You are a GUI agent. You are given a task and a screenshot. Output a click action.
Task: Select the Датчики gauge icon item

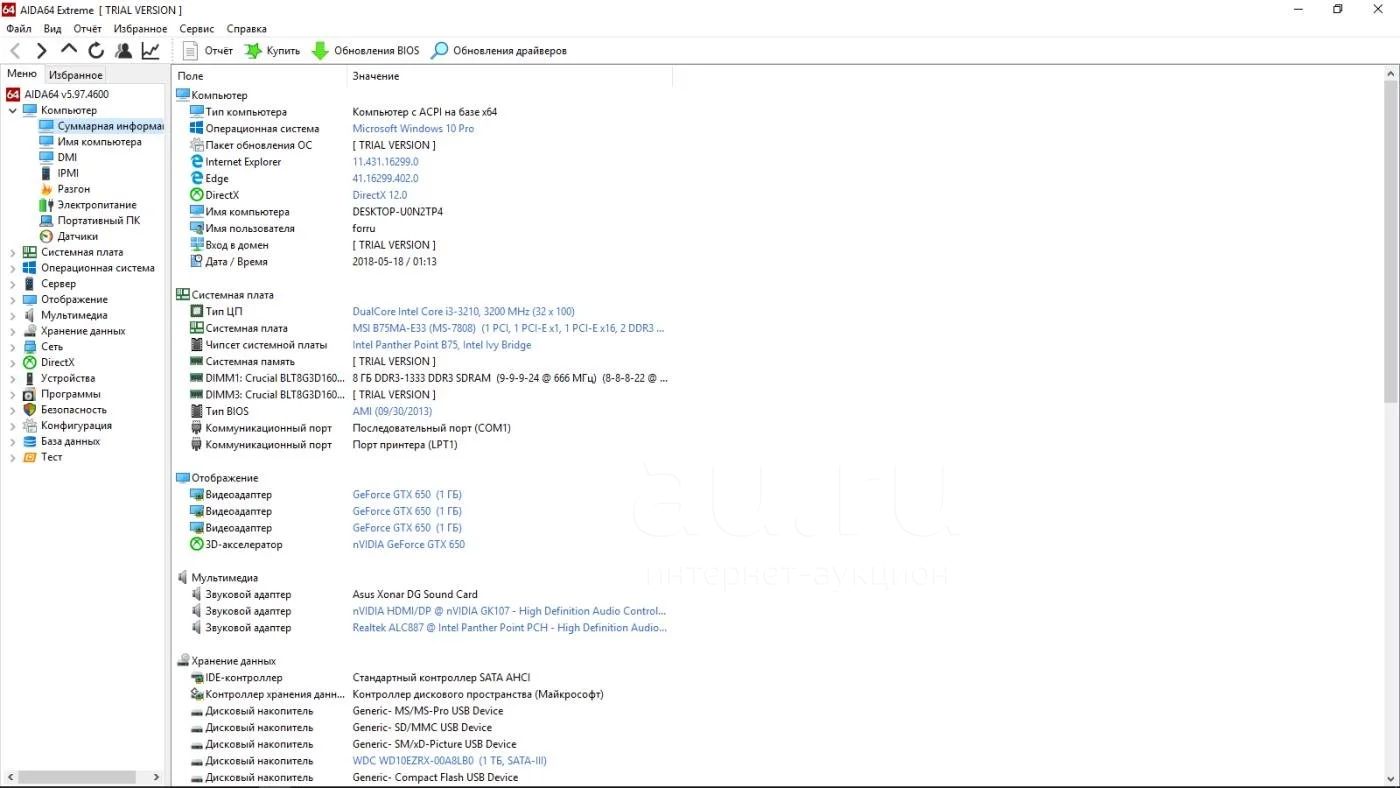tap(46, 236)
